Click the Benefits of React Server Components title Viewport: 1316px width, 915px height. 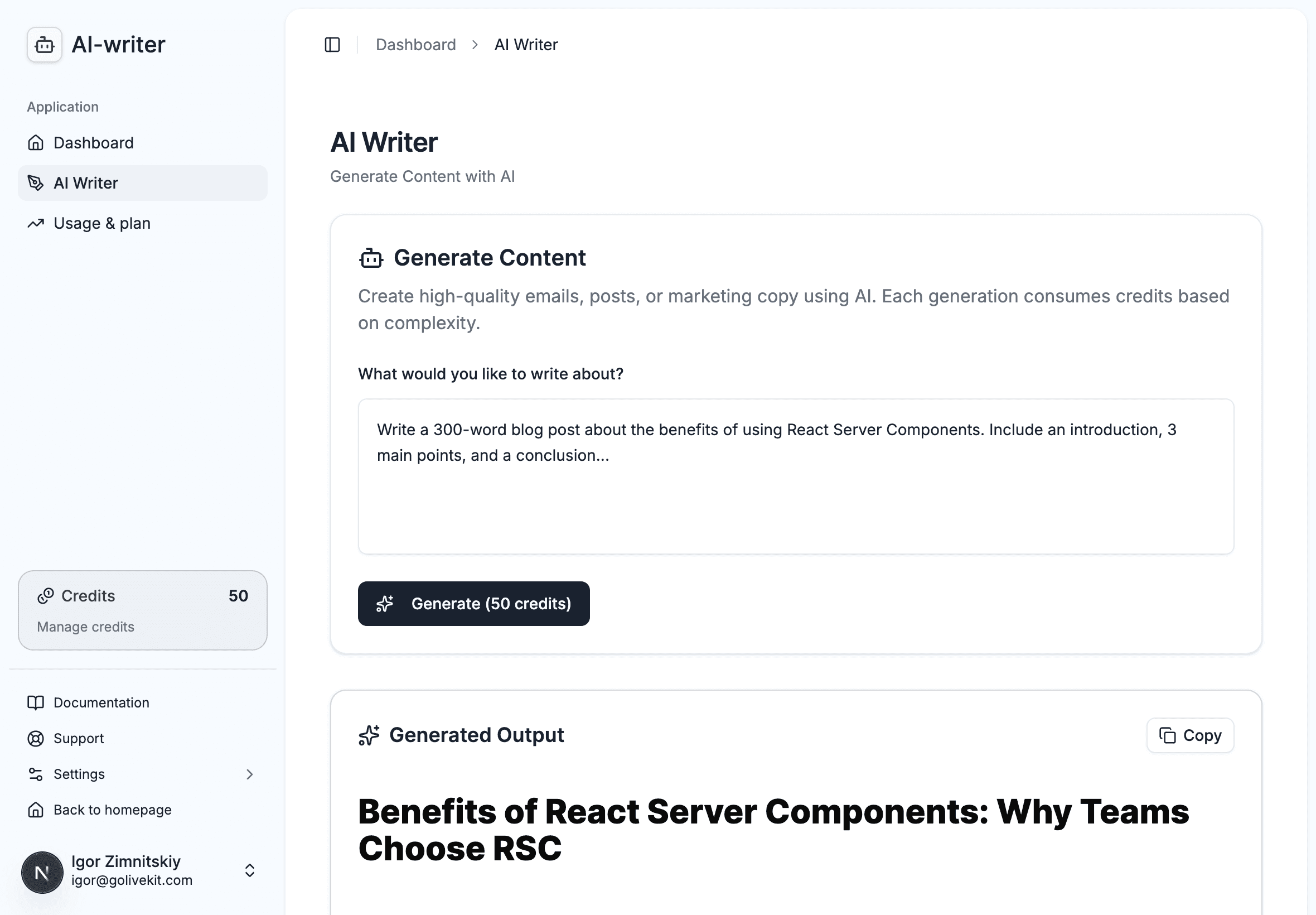(773, 830)
